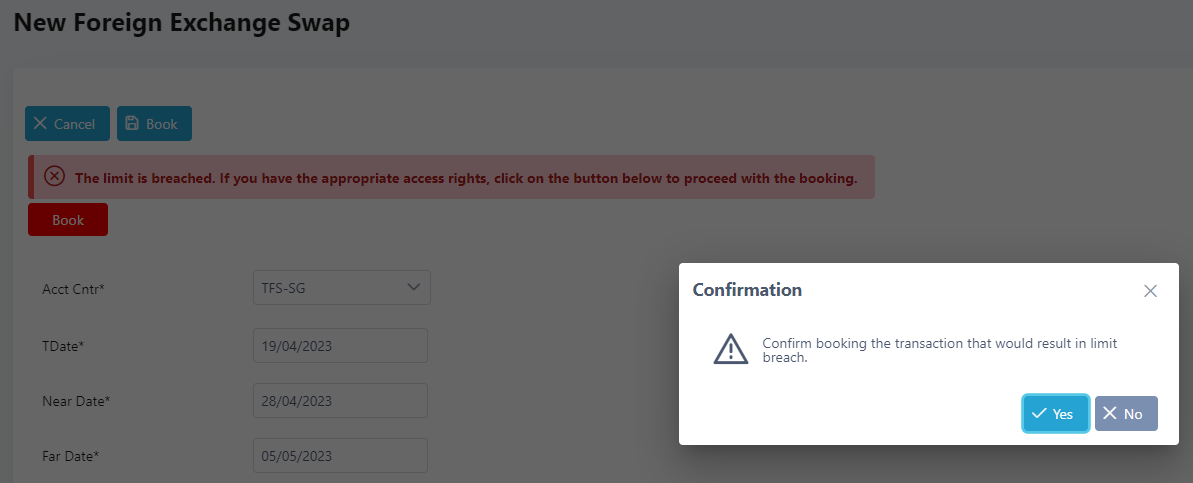Screen dimensions: 1193x483
Task: Click the warning triangle icon in the Confirmation dialog
Action: pyautogui.click(x=731, y=348)
